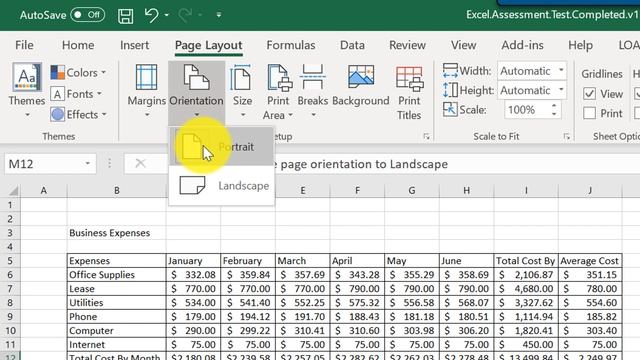640x360 pixels.
Task: Click the Print Titles button
Action: [409, 93]
